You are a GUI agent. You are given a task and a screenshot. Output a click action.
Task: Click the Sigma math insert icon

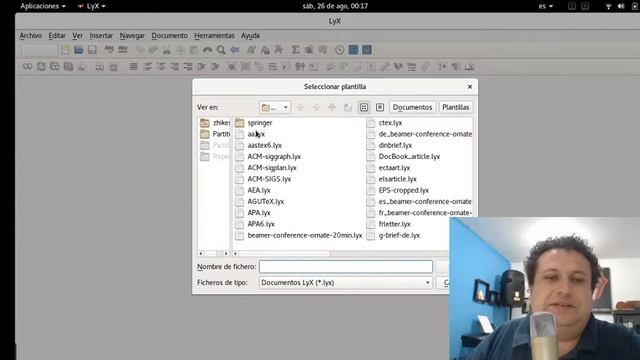pos(296,50)
